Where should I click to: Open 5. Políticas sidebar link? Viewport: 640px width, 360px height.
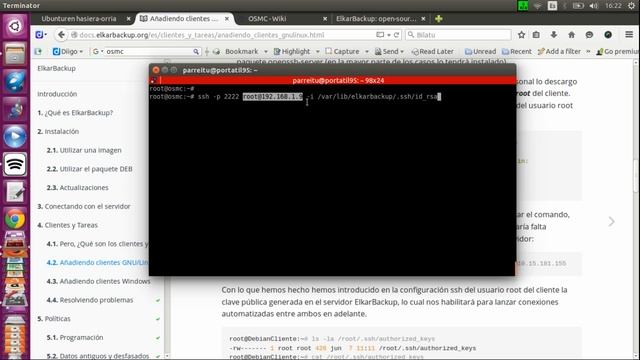pos(54,319)
